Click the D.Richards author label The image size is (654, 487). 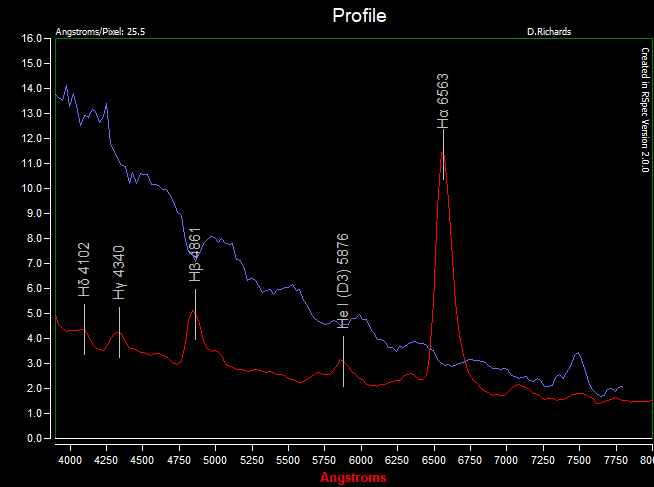point(549,32)
